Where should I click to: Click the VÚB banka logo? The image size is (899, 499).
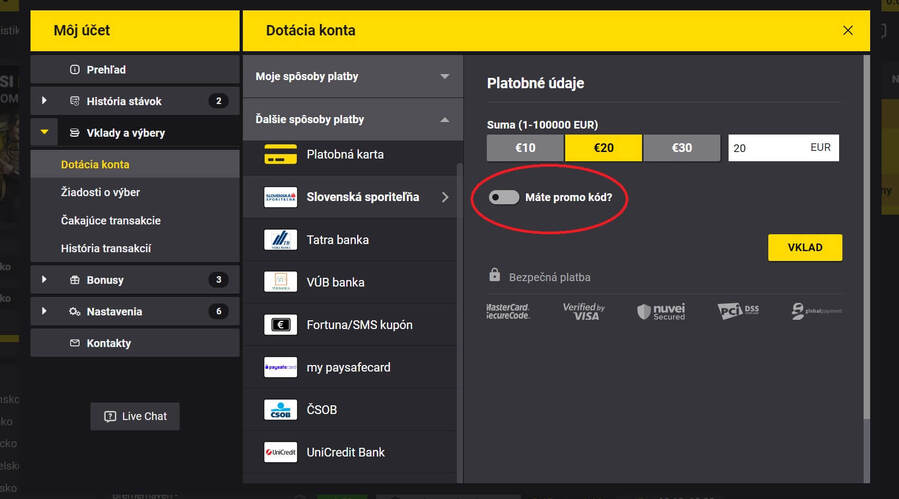pos(280,282)
